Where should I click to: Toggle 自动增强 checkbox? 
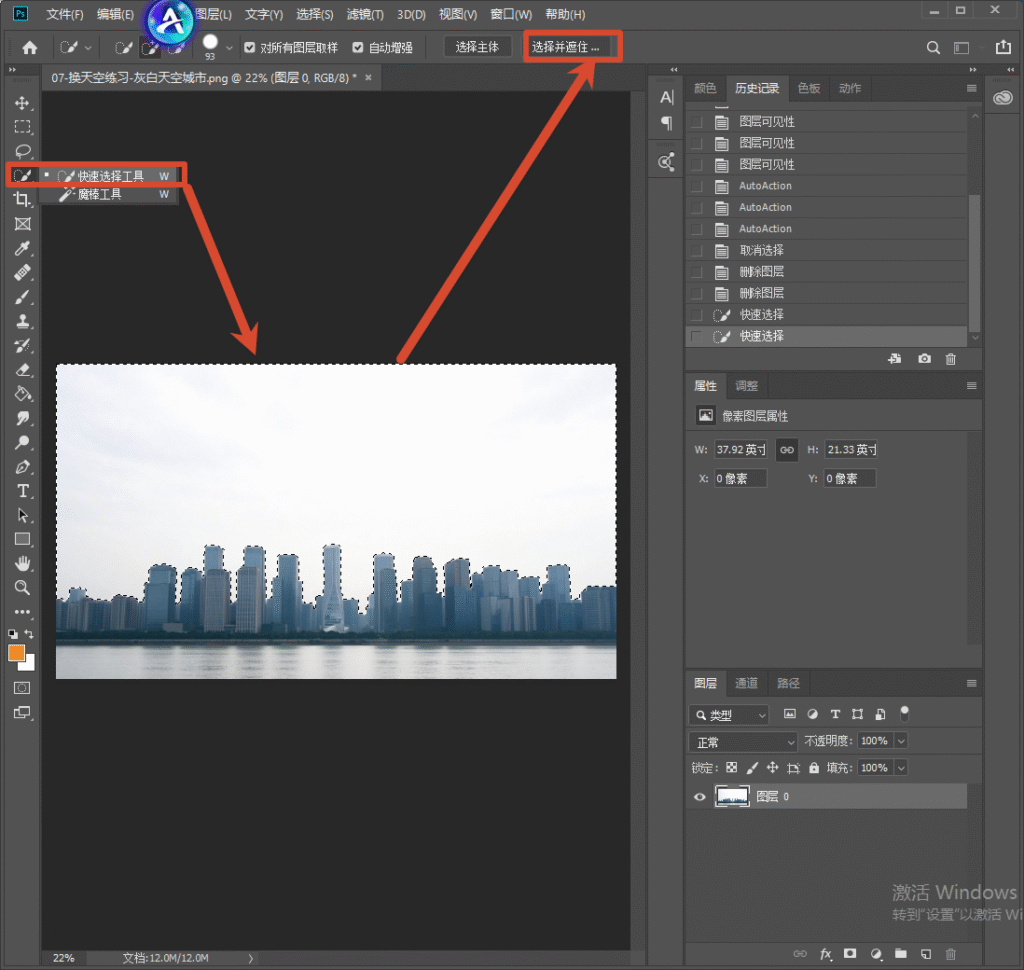(x=357, y=47)
